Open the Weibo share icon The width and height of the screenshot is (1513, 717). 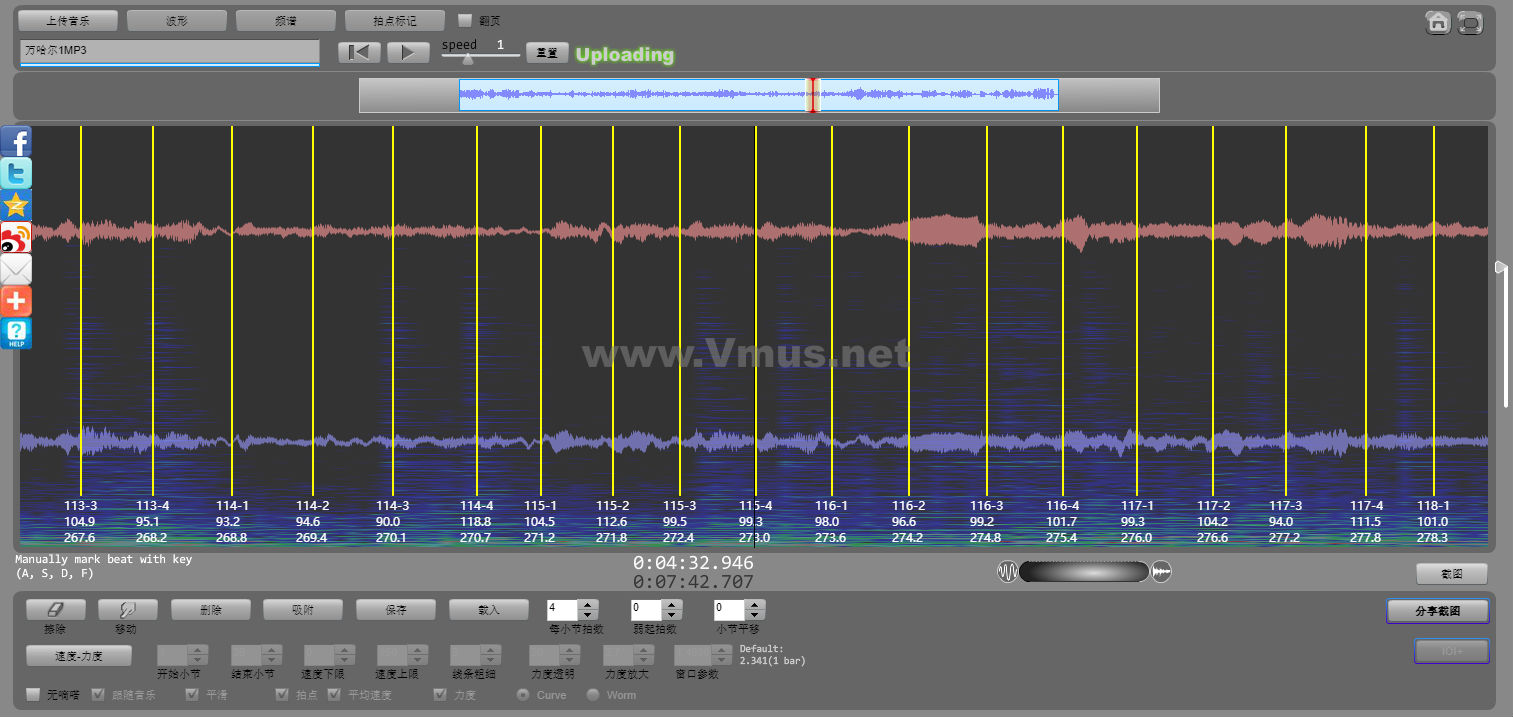(x=16, y=237)
